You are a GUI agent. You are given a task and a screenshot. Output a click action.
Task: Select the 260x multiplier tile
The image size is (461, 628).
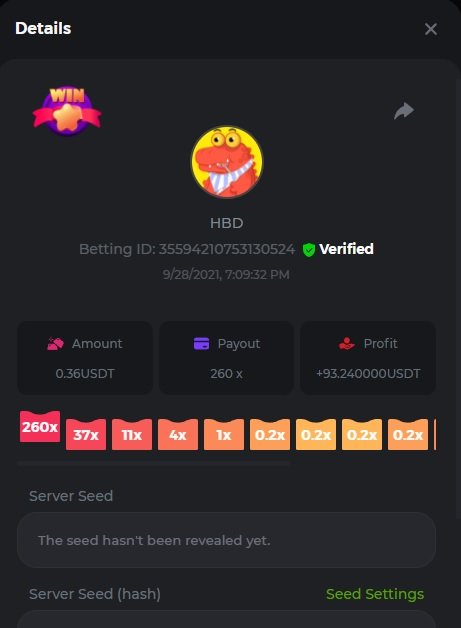[x=40, y=427]
